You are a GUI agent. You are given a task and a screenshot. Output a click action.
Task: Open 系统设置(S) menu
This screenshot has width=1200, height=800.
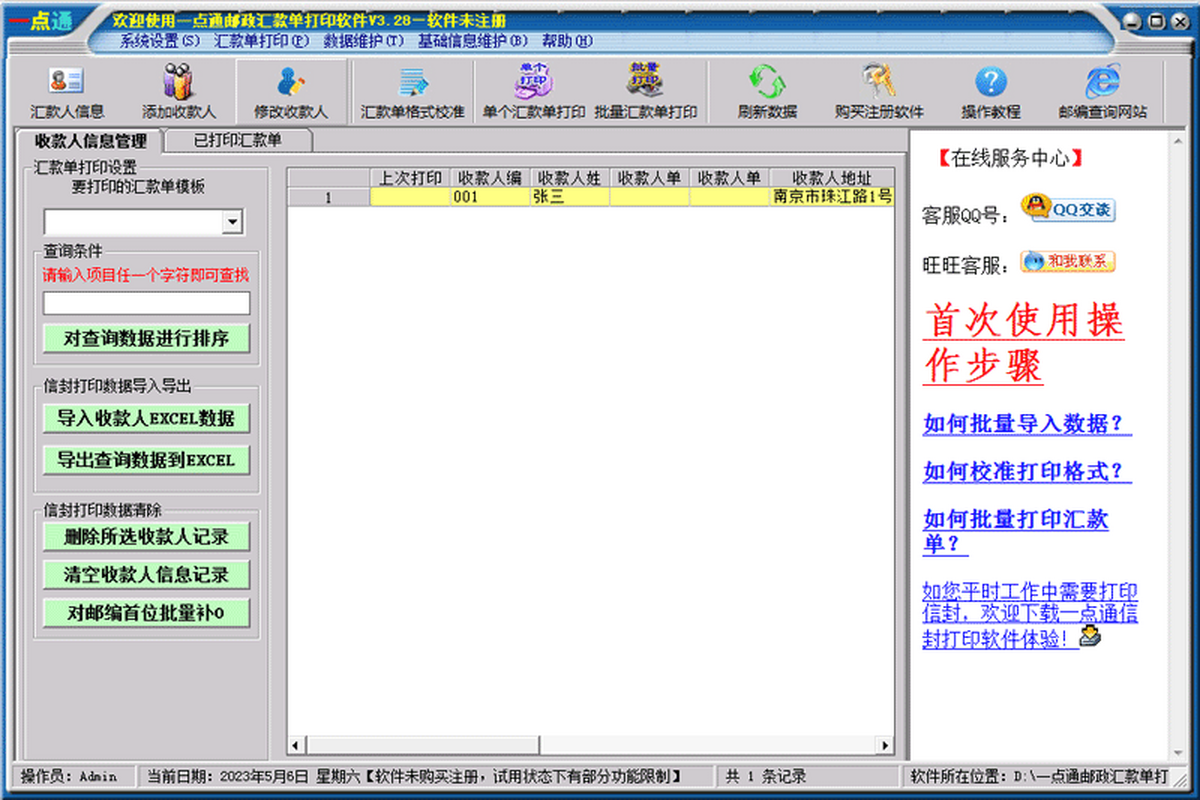coord(160,41)
